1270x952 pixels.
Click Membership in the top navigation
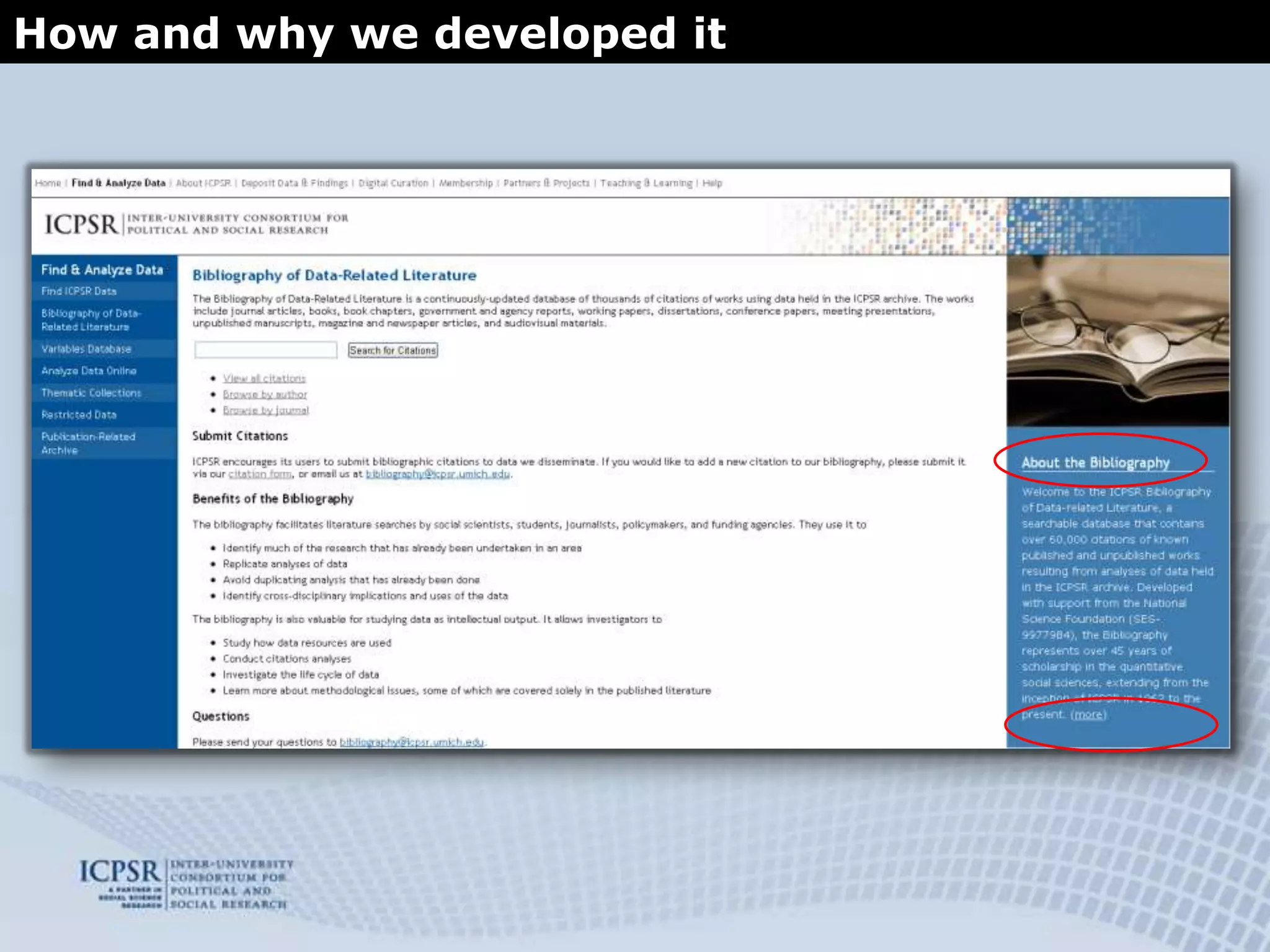click(x=466, y=183)
